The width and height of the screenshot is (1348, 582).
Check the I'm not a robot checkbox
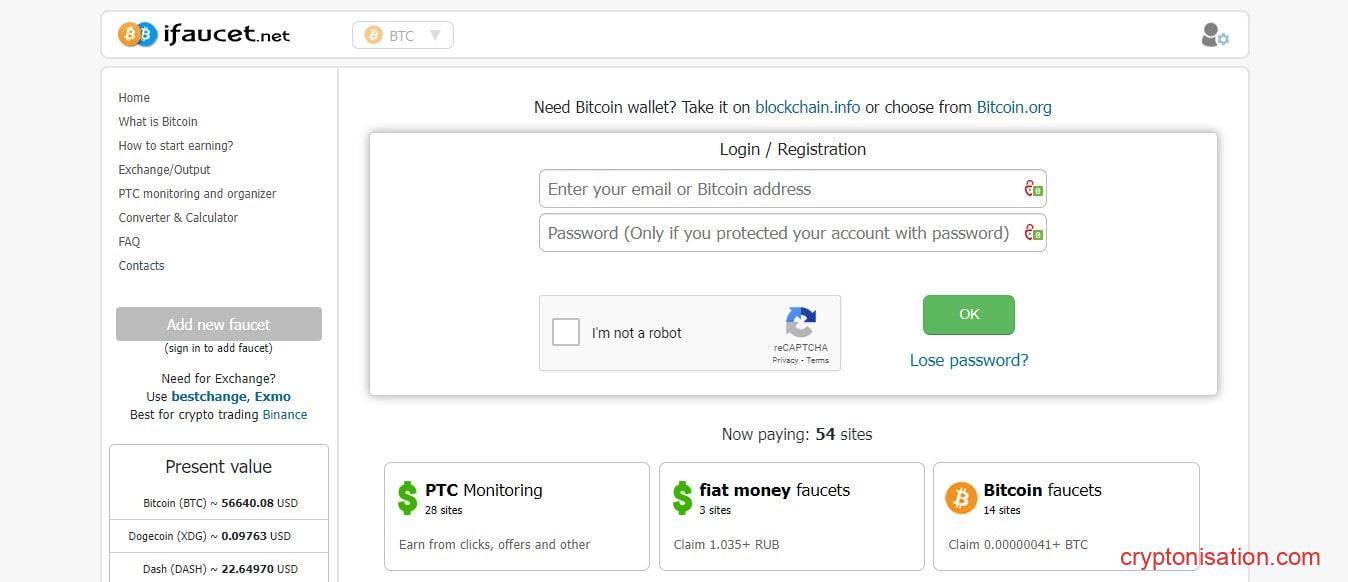[566, 332]
